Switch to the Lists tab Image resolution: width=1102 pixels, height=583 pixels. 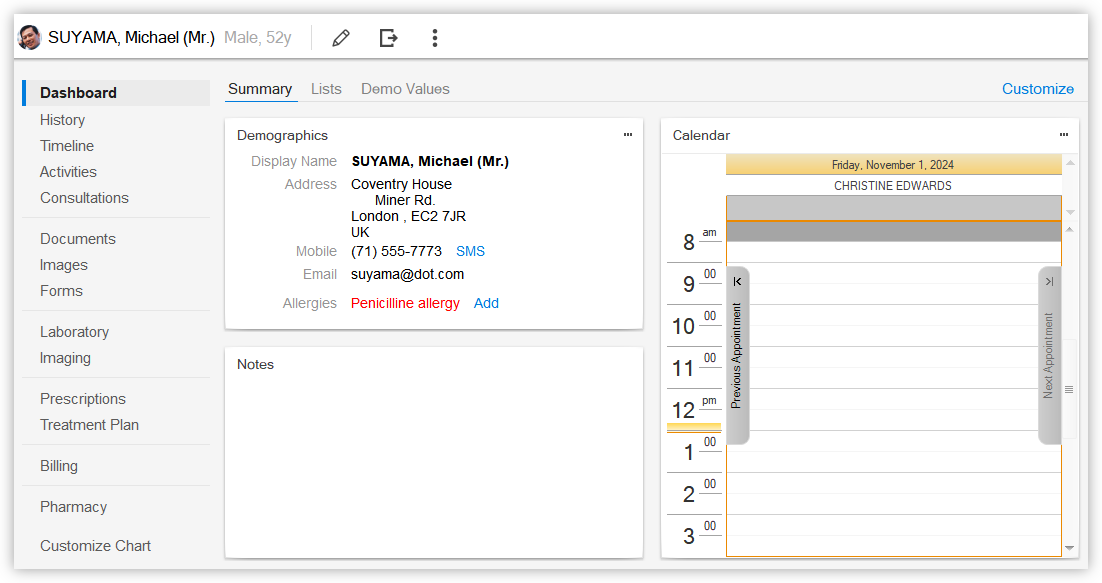[x=326, y=88]
